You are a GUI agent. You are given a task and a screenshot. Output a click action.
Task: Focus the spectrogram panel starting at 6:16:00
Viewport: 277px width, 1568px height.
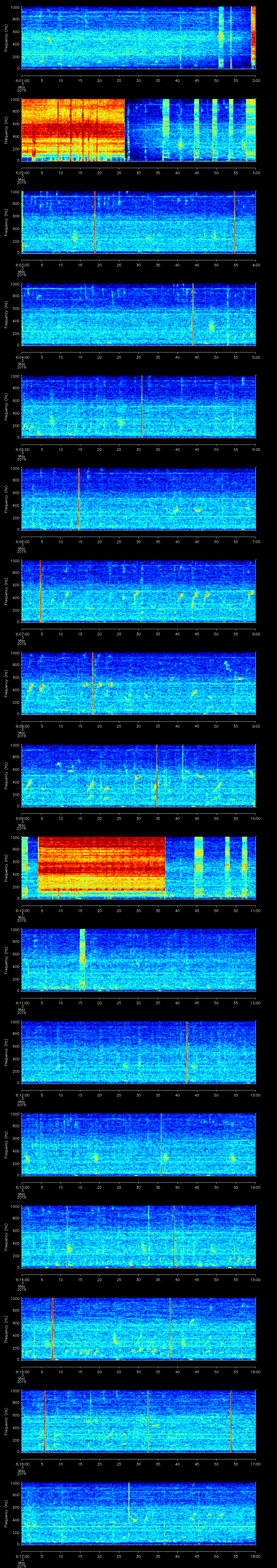(x=139, y=1422)
